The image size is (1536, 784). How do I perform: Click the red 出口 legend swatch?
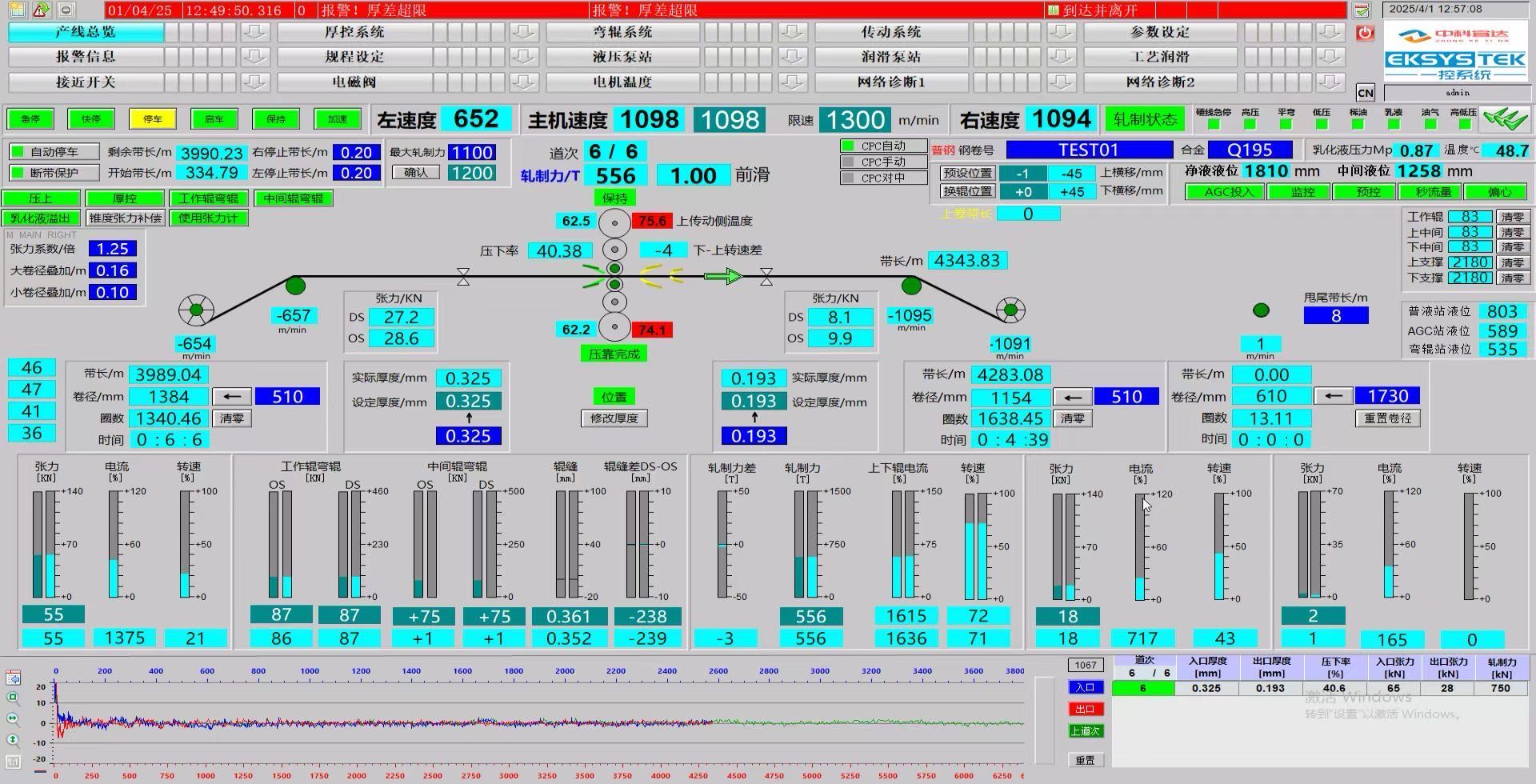click(x=1086, y=710)
